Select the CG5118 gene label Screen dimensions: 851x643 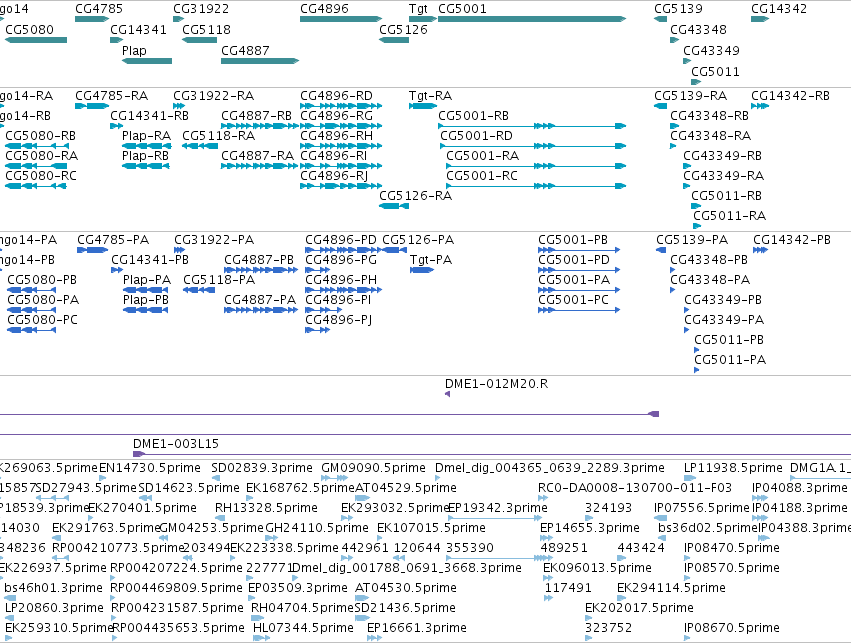[206, 30]
